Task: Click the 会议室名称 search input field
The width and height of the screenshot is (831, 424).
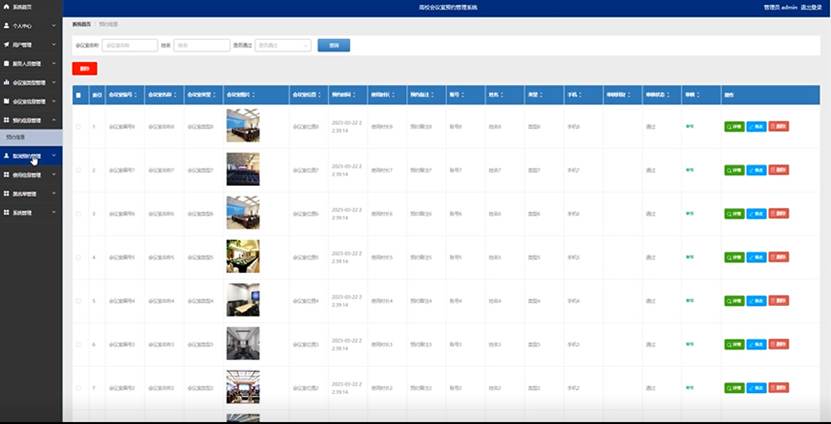Action: point(130,46)
